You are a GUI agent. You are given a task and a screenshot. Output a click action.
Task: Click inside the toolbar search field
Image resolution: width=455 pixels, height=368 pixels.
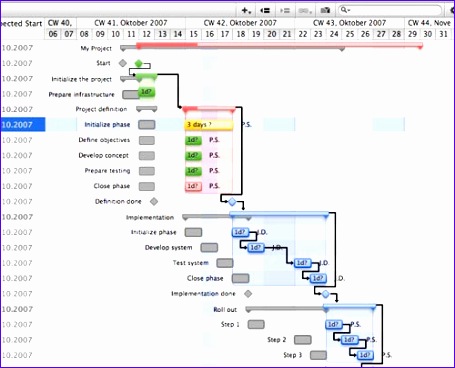[390, 10]
